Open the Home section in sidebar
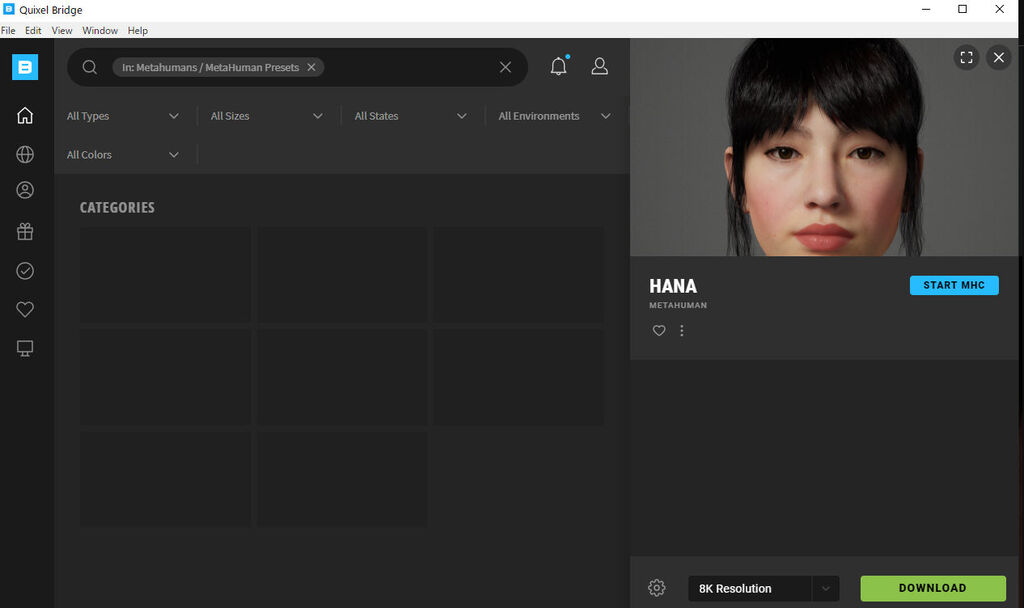This screenshot has height=608, width=1024. 25,116
